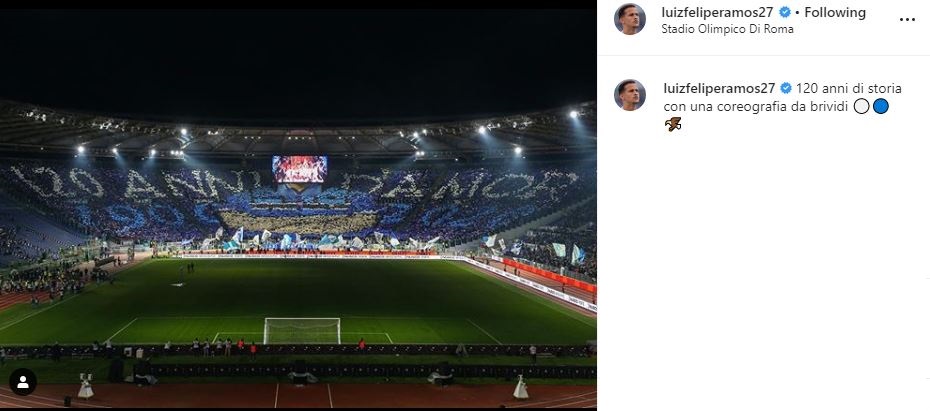Click the eagle emoji in caption
Viewport: 930px width, 411px height.
point(673,125)
